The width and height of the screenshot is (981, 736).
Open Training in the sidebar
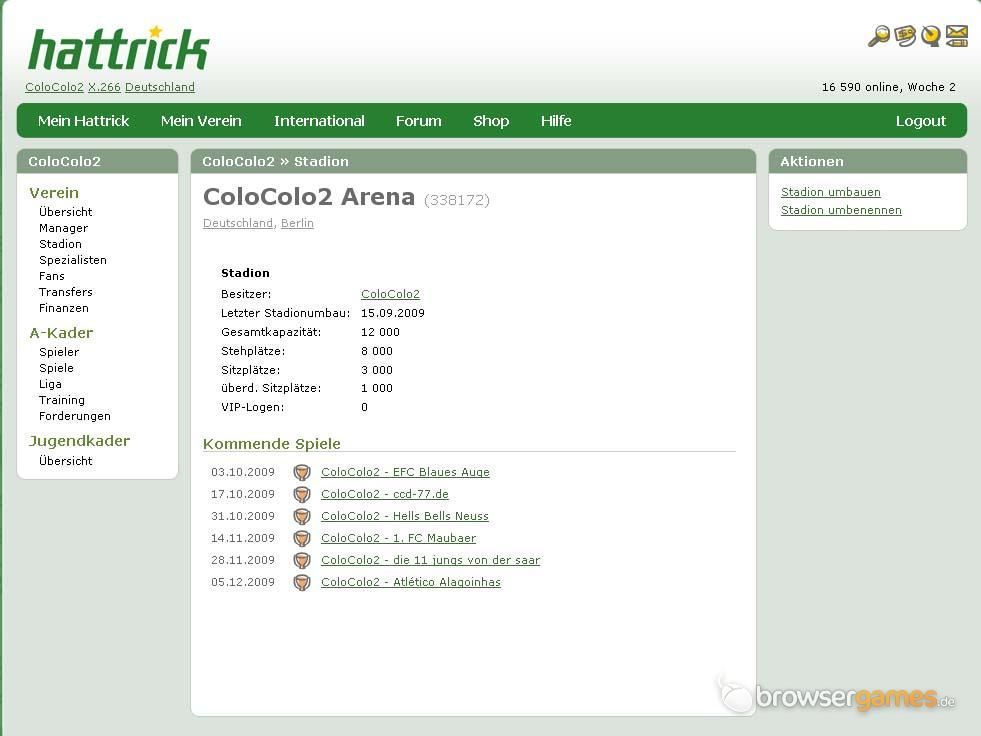[62, 401]
